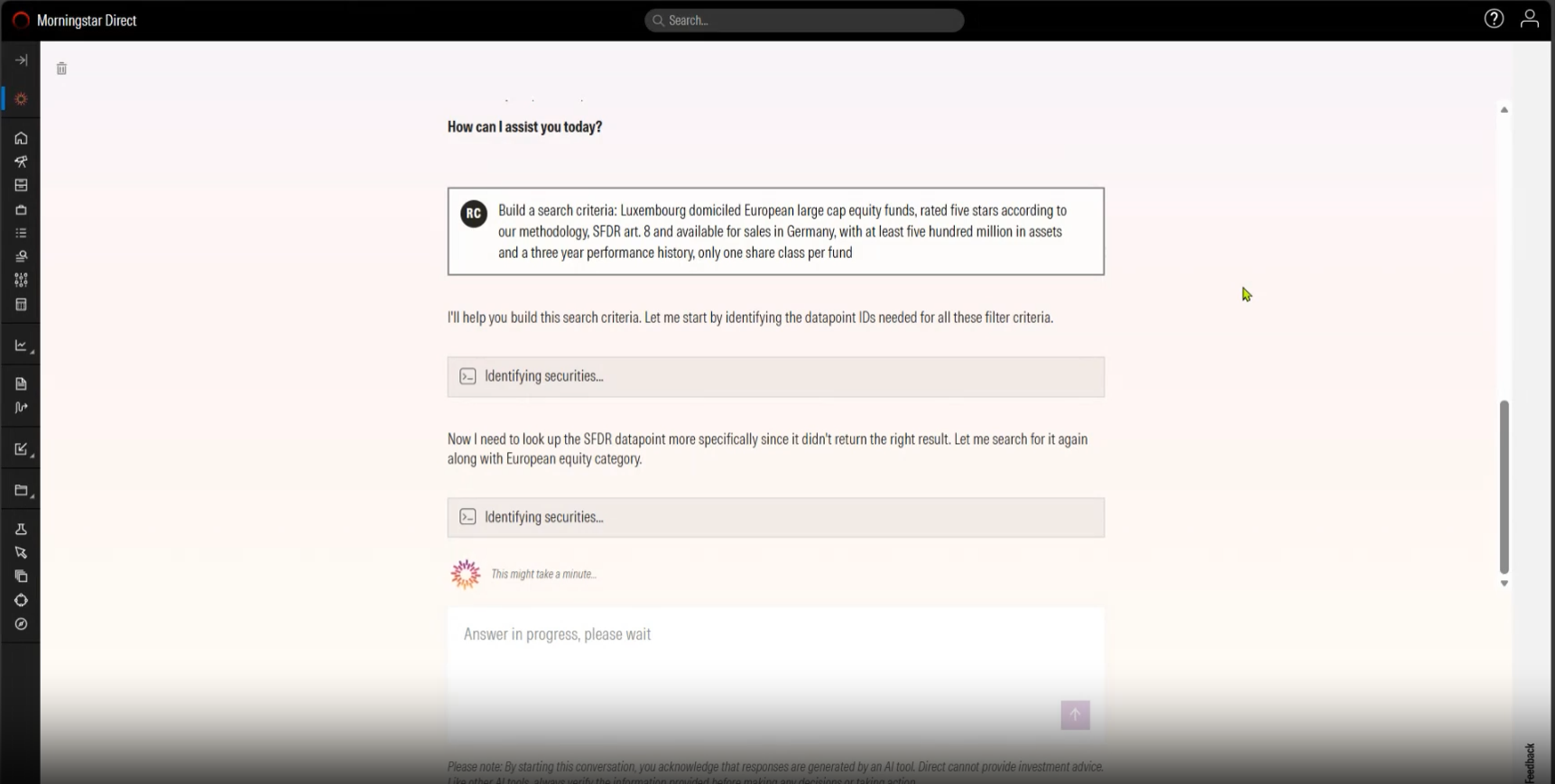The image size is (1555, 784).
Task: Open the edit-note pencil icon in sidebar
Action: [x=21, y=449]
